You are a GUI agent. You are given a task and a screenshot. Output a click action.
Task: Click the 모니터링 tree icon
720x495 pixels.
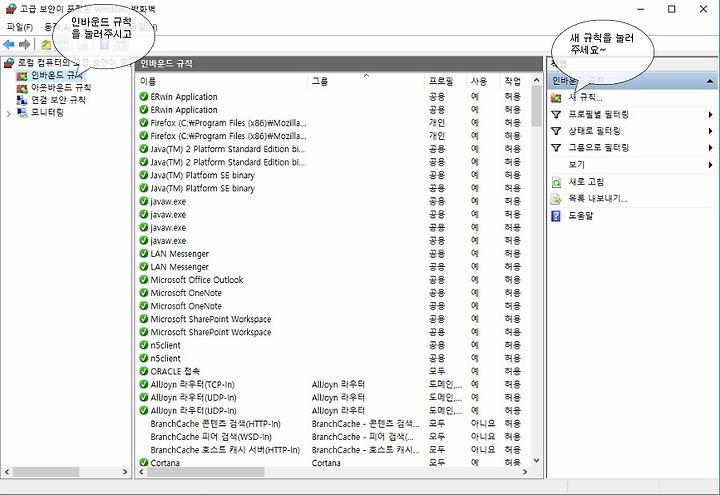22,112
